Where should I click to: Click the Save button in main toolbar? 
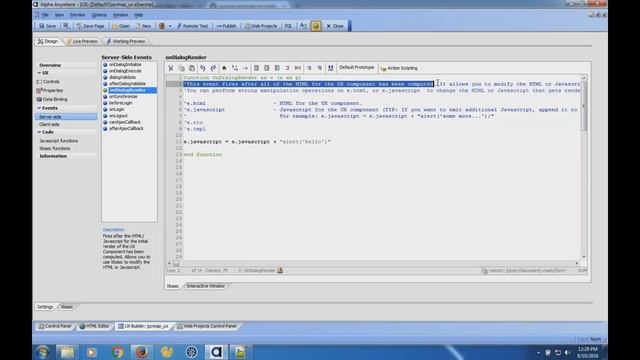47,26
